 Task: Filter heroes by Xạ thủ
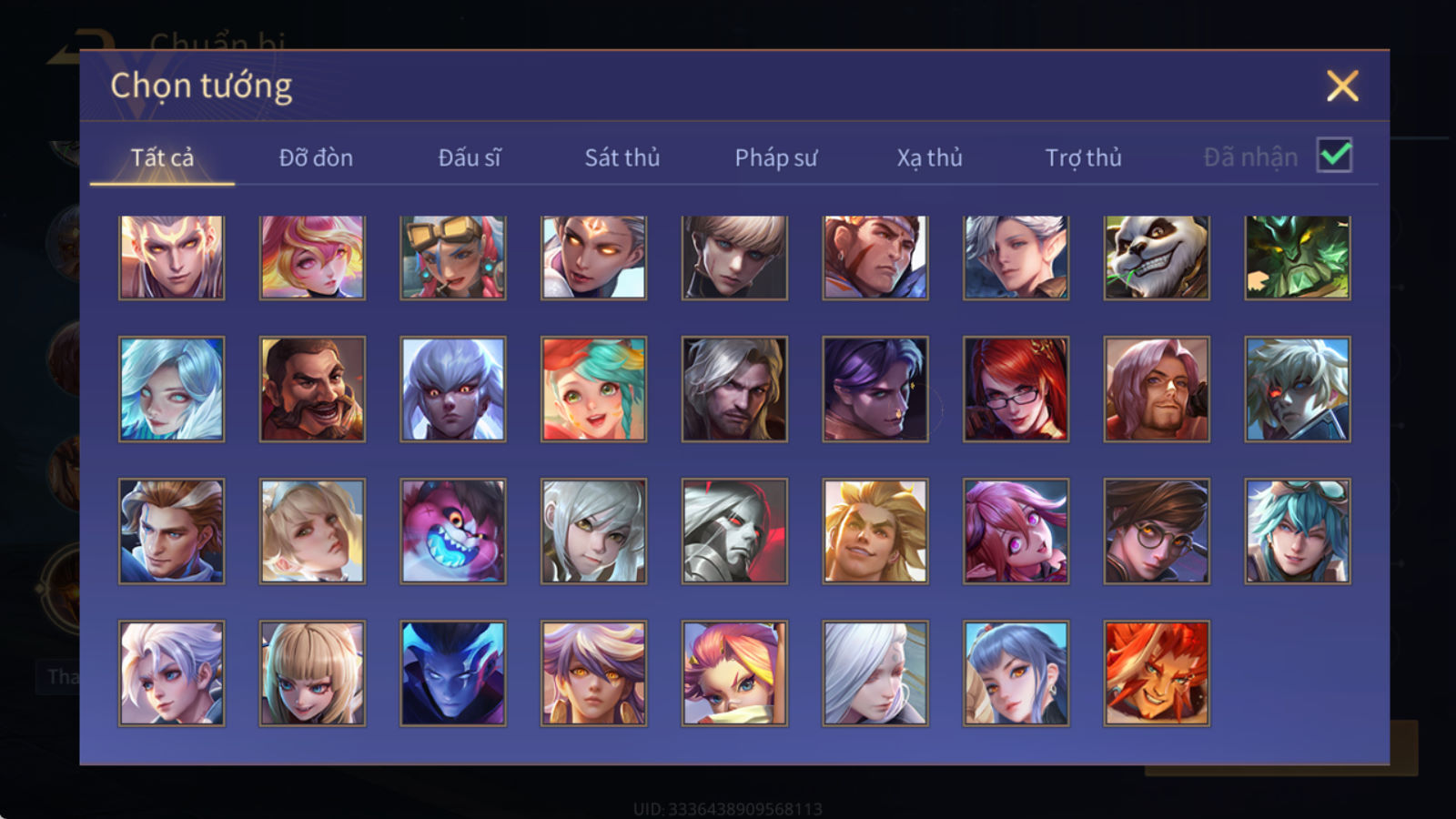[x=929, y=157]
